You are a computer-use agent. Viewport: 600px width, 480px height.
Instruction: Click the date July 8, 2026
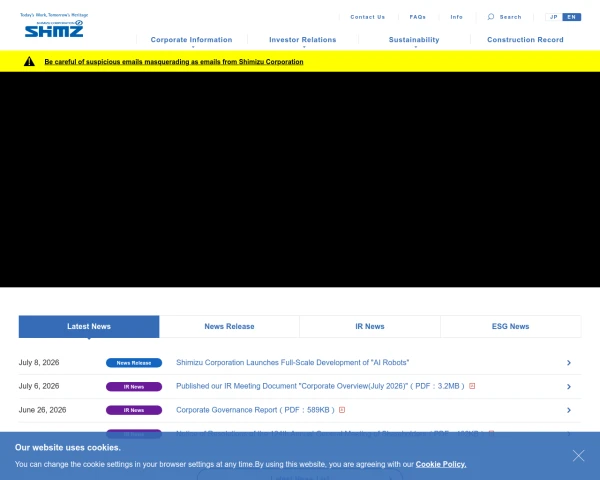click(39, 362)
